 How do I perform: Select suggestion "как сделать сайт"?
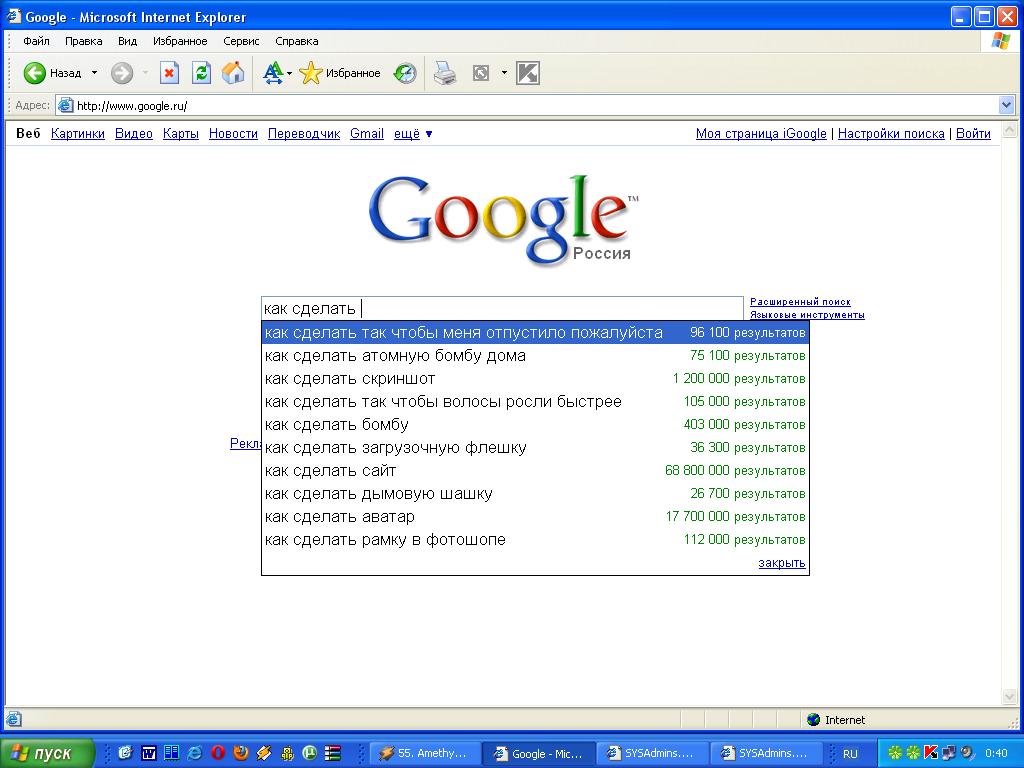[x=535, y=471]
